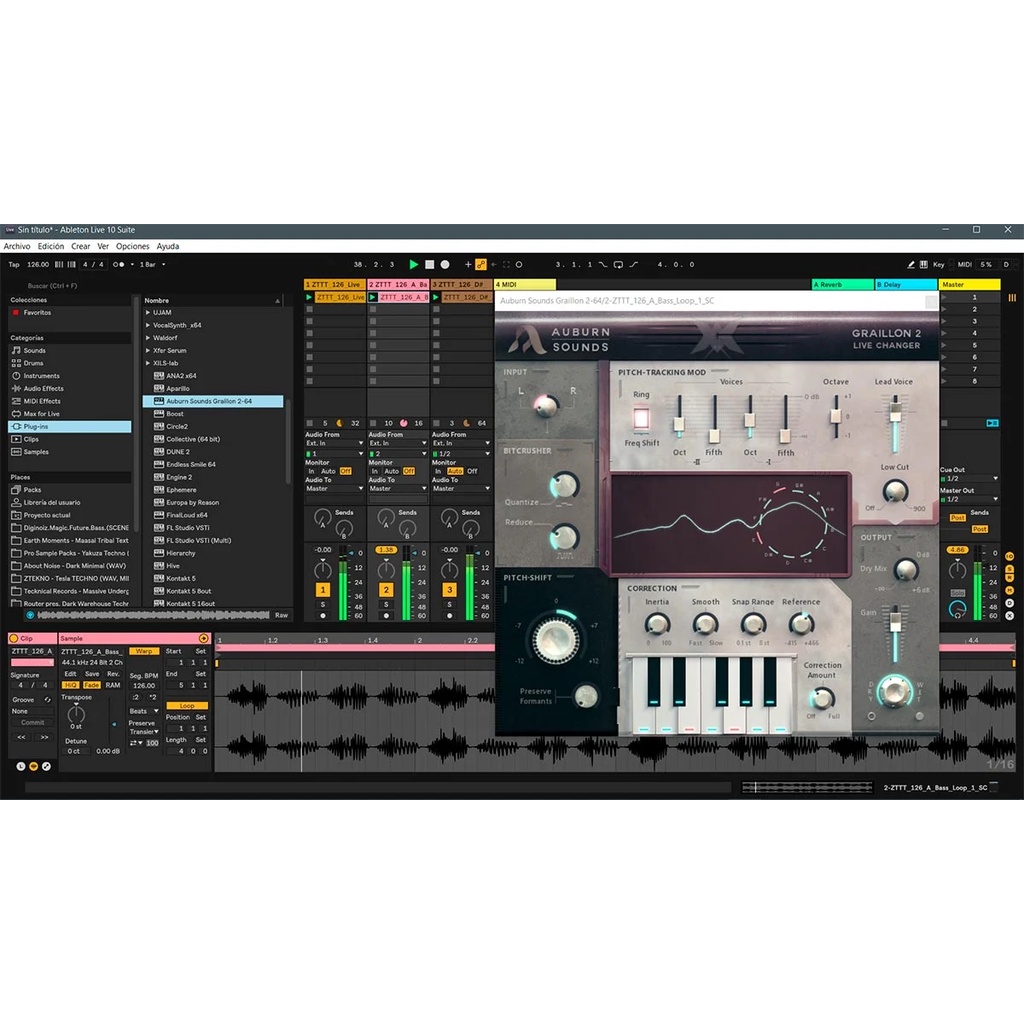Enable Draw mode with the pencil icon

tap(911, 264)
